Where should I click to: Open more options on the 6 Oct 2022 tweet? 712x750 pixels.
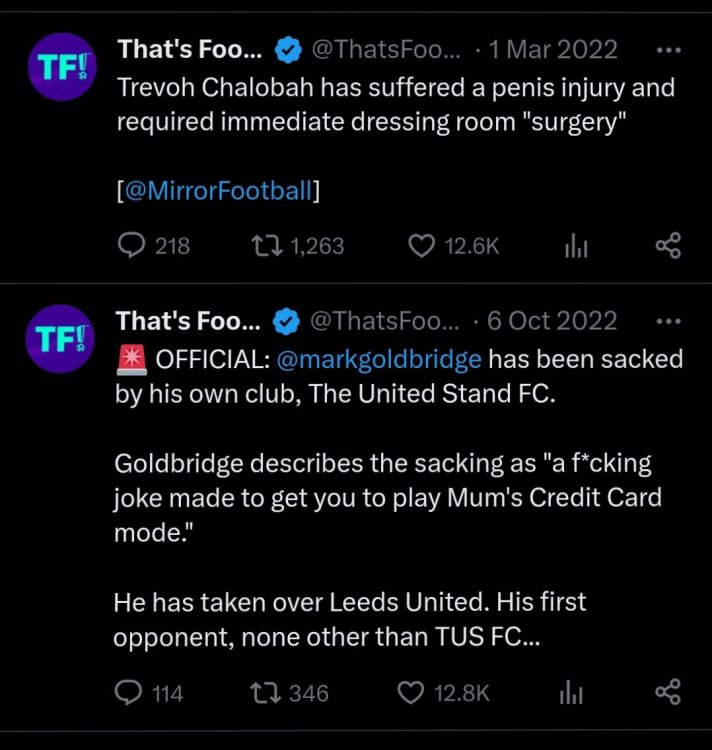(668, 321)
